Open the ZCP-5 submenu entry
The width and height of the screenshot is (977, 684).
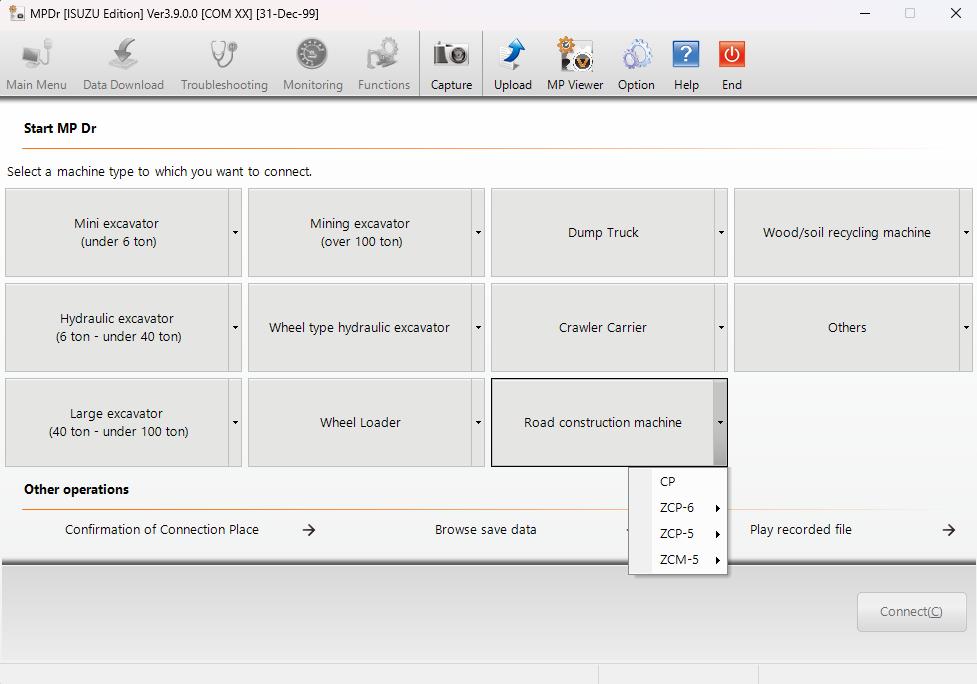point(678,534)
